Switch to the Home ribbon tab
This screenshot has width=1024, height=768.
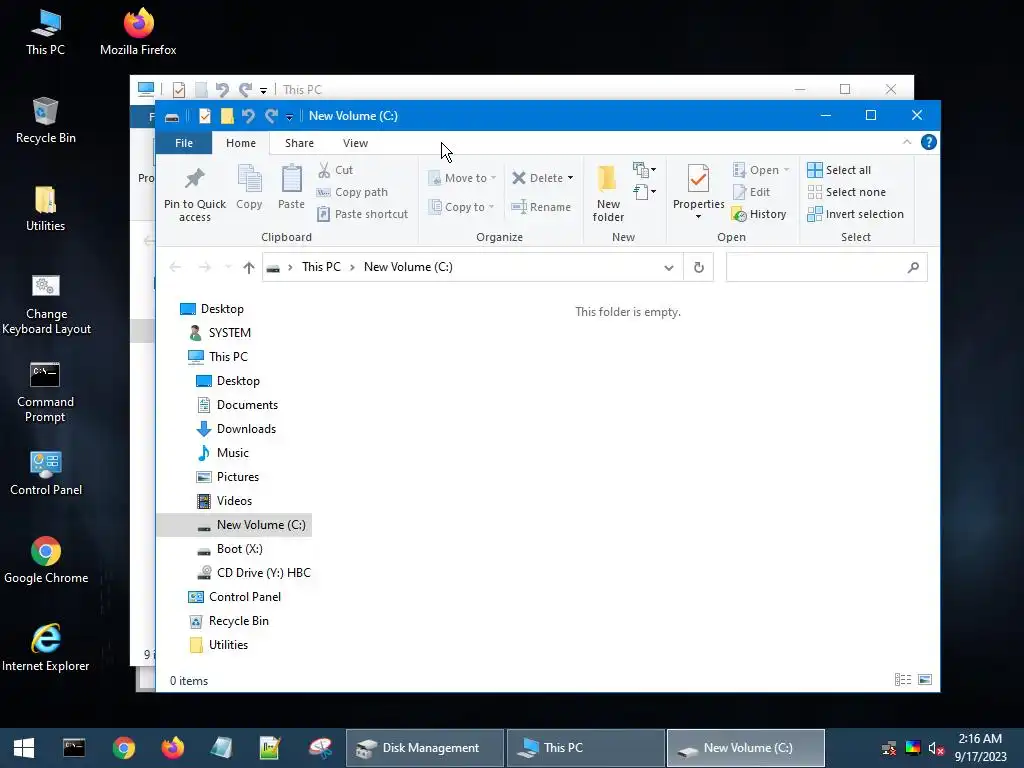241,143
